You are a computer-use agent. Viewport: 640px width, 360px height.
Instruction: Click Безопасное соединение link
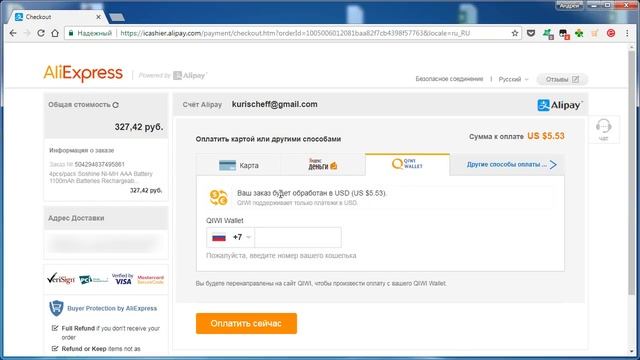[449, 79]
